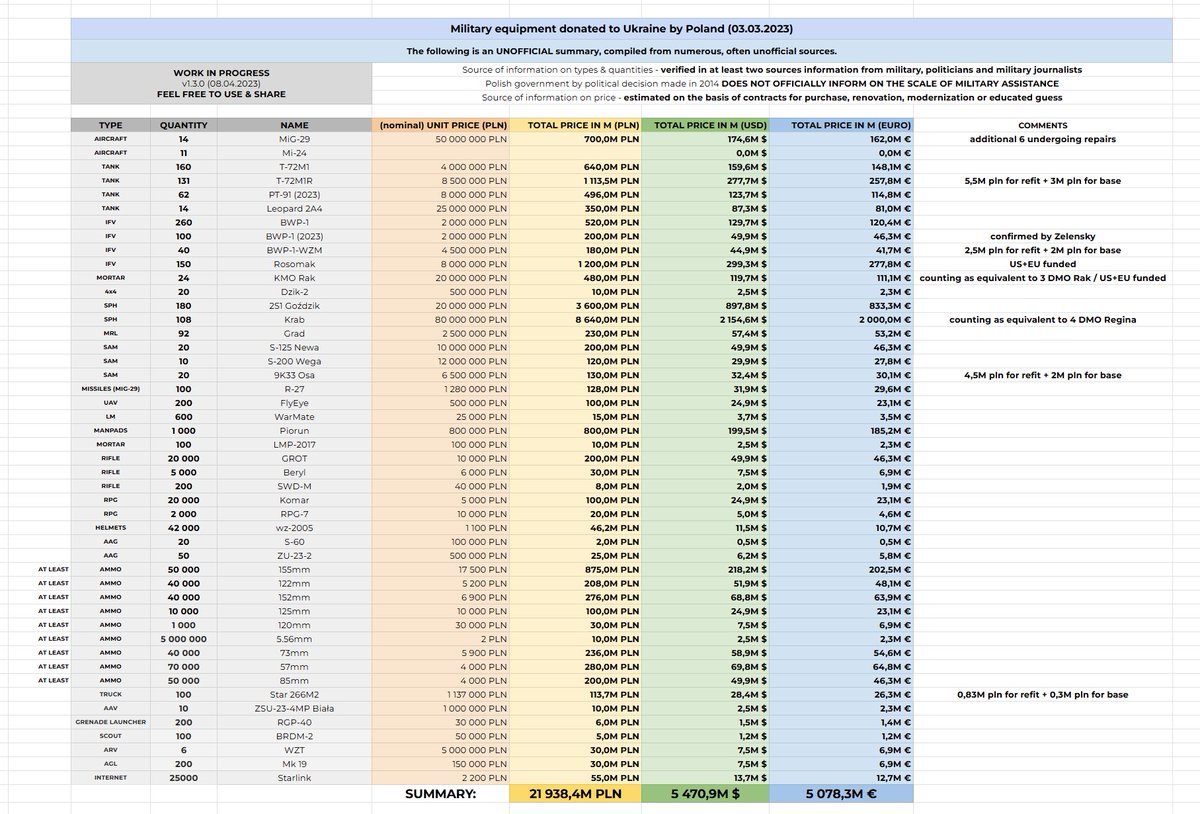Click the 'Source of information on price' line
1200x814 pixels.
tap(772, 97)
